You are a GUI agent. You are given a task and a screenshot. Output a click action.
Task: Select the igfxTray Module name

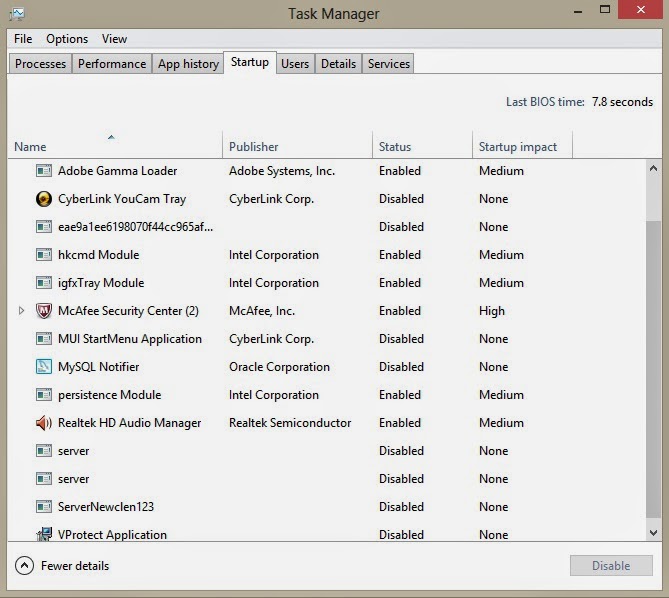101,283
